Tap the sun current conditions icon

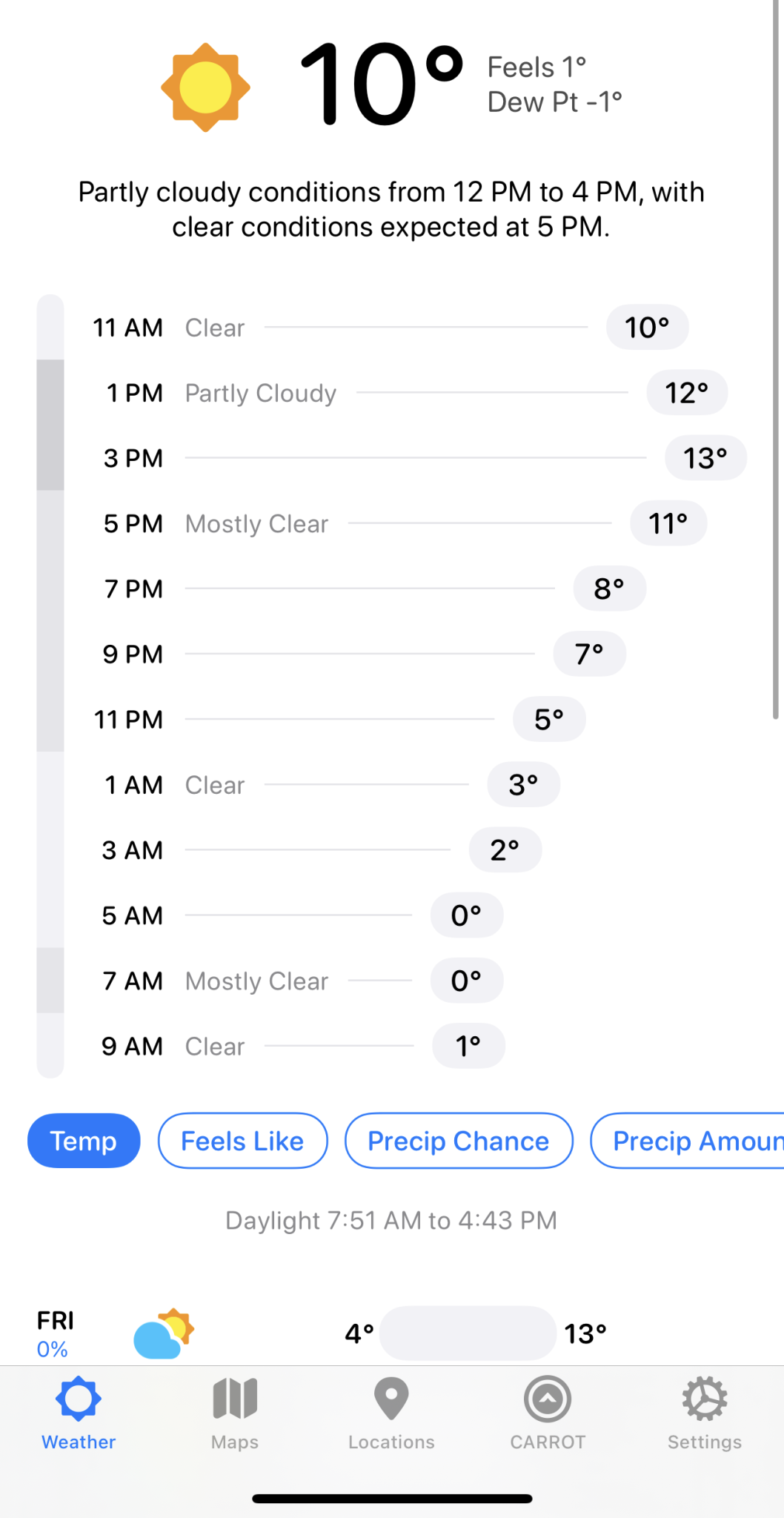205,87
